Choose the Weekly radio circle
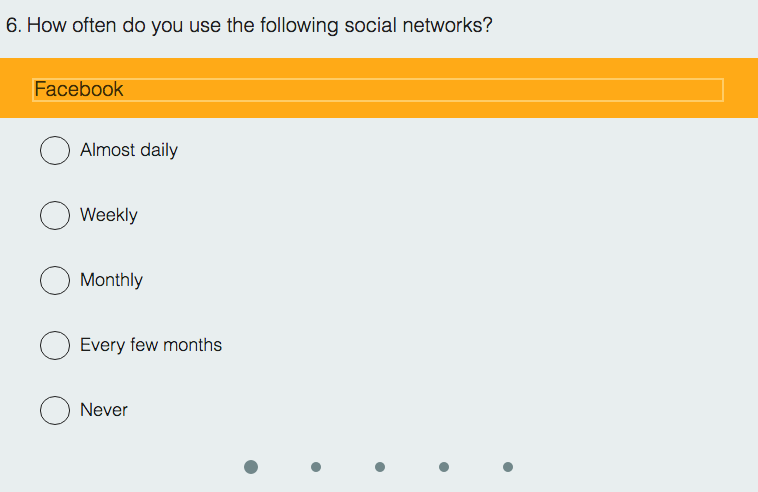 click(55, 215)
